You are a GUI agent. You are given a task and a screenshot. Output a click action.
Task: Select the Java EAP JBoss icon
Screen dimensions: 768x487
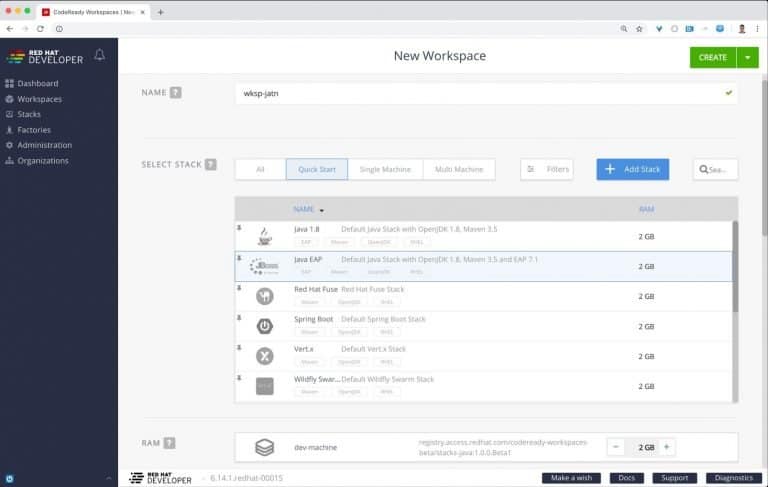coord(264,267)
